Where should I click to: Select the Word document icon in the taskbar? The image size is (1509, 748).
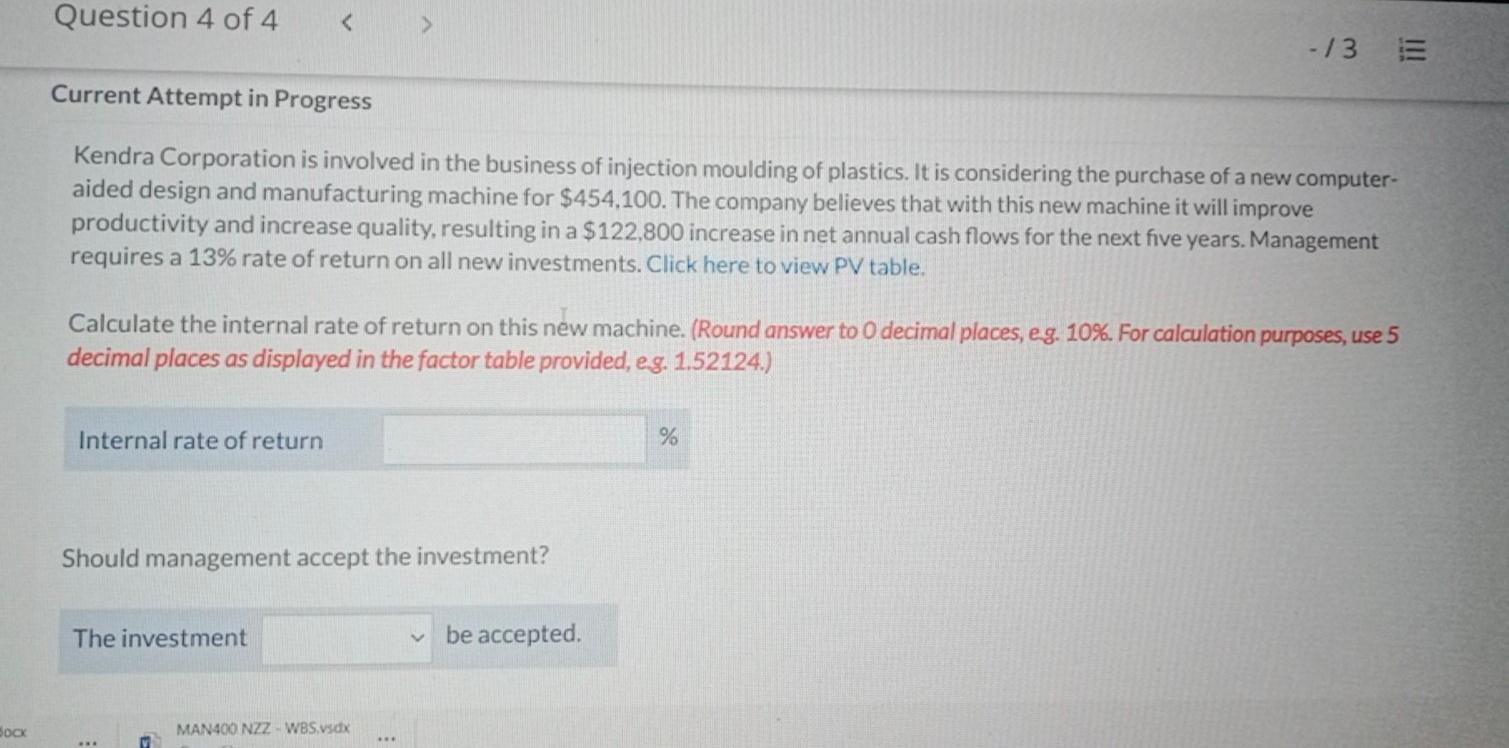pos(146,740)
